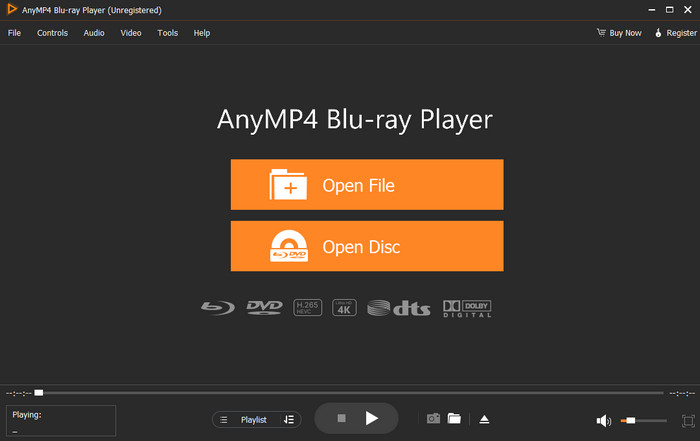Click the Playing info box
This screenshot has height=441, width=700.
point(61,420)
